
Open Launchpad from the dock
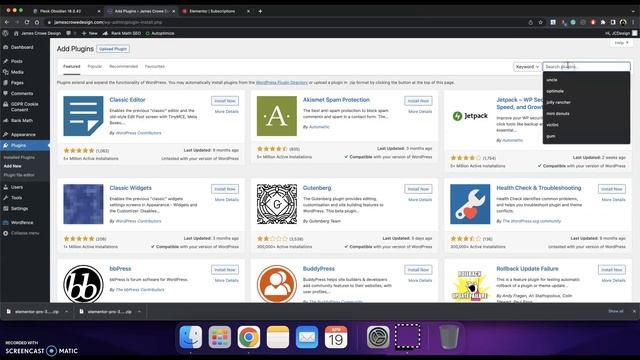(x=220, y=337)
